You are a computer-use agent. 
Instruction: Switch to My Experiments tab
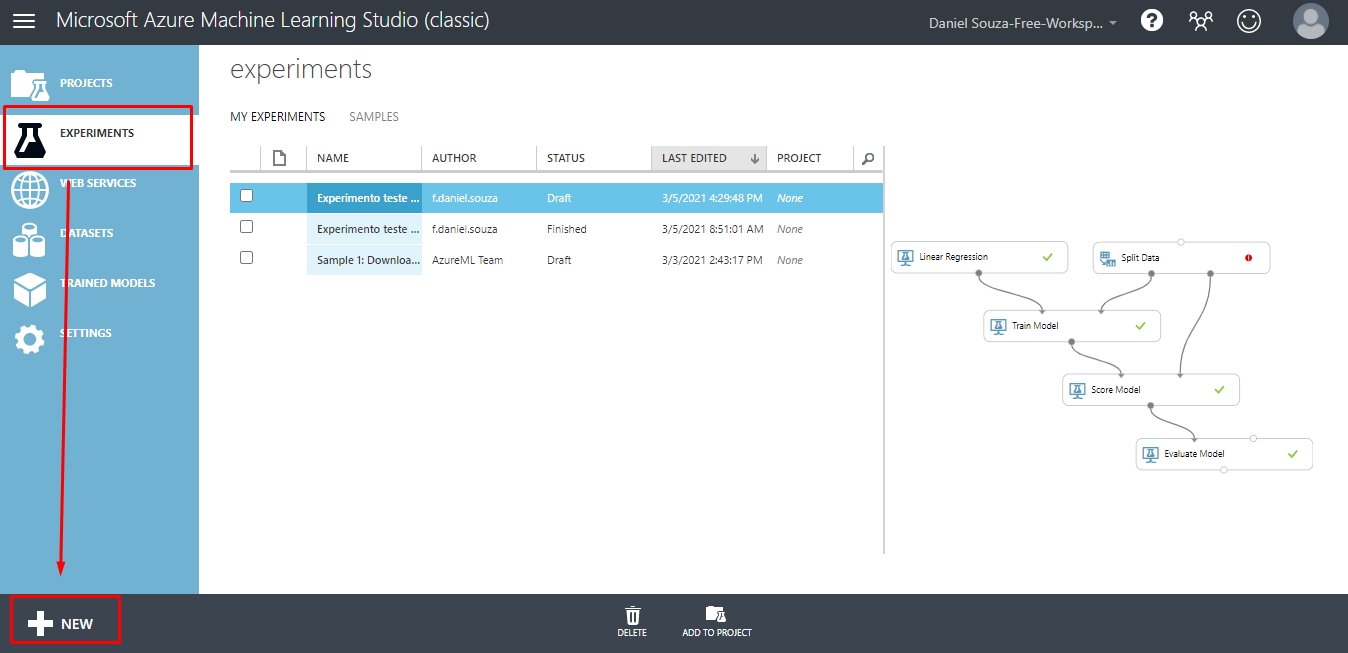(278, 117)
